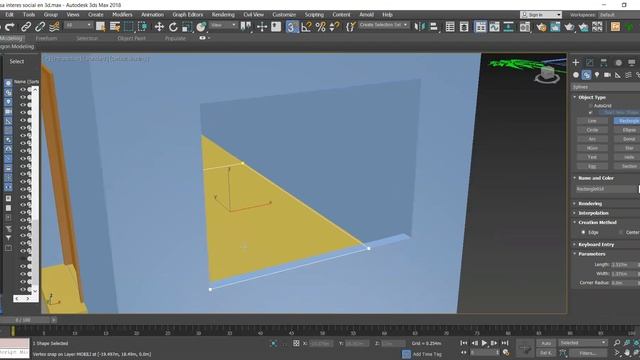
Task: Click Select and Place tool icon
Action: (201, 27)
